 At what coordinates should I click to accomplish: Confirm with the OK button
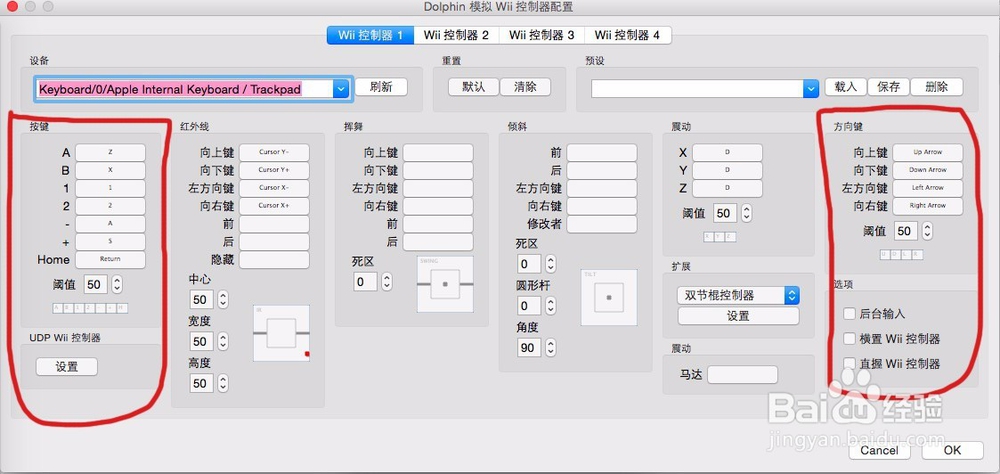click(952, 450)
